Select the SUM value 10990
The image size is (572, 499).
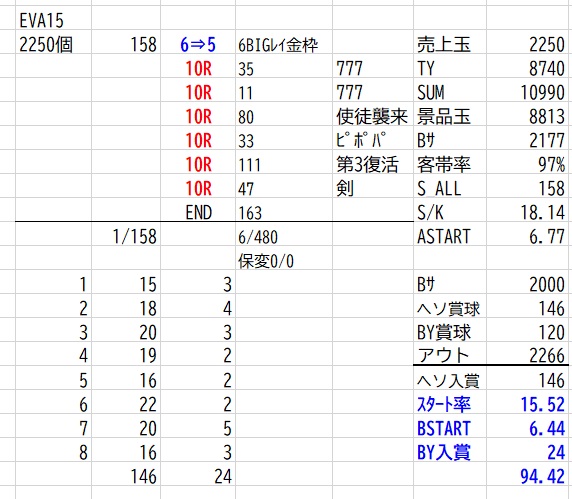[529, 93]
